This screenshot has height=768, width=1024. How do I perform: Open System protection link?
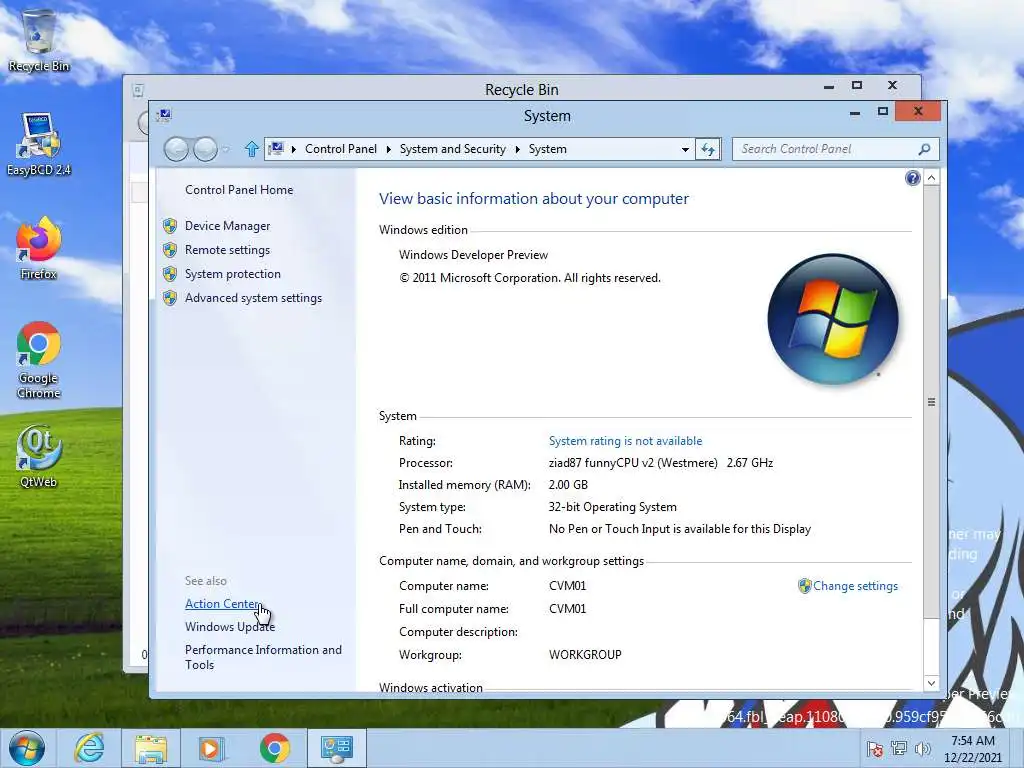point(232,274)
